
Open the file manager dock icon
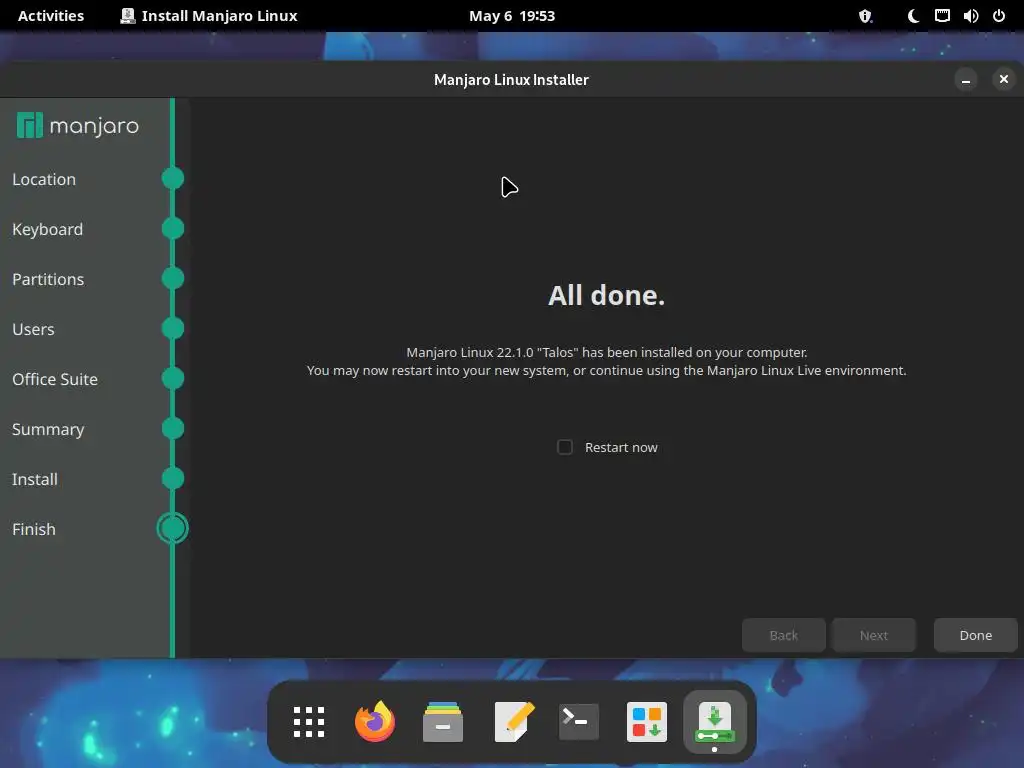443,722
